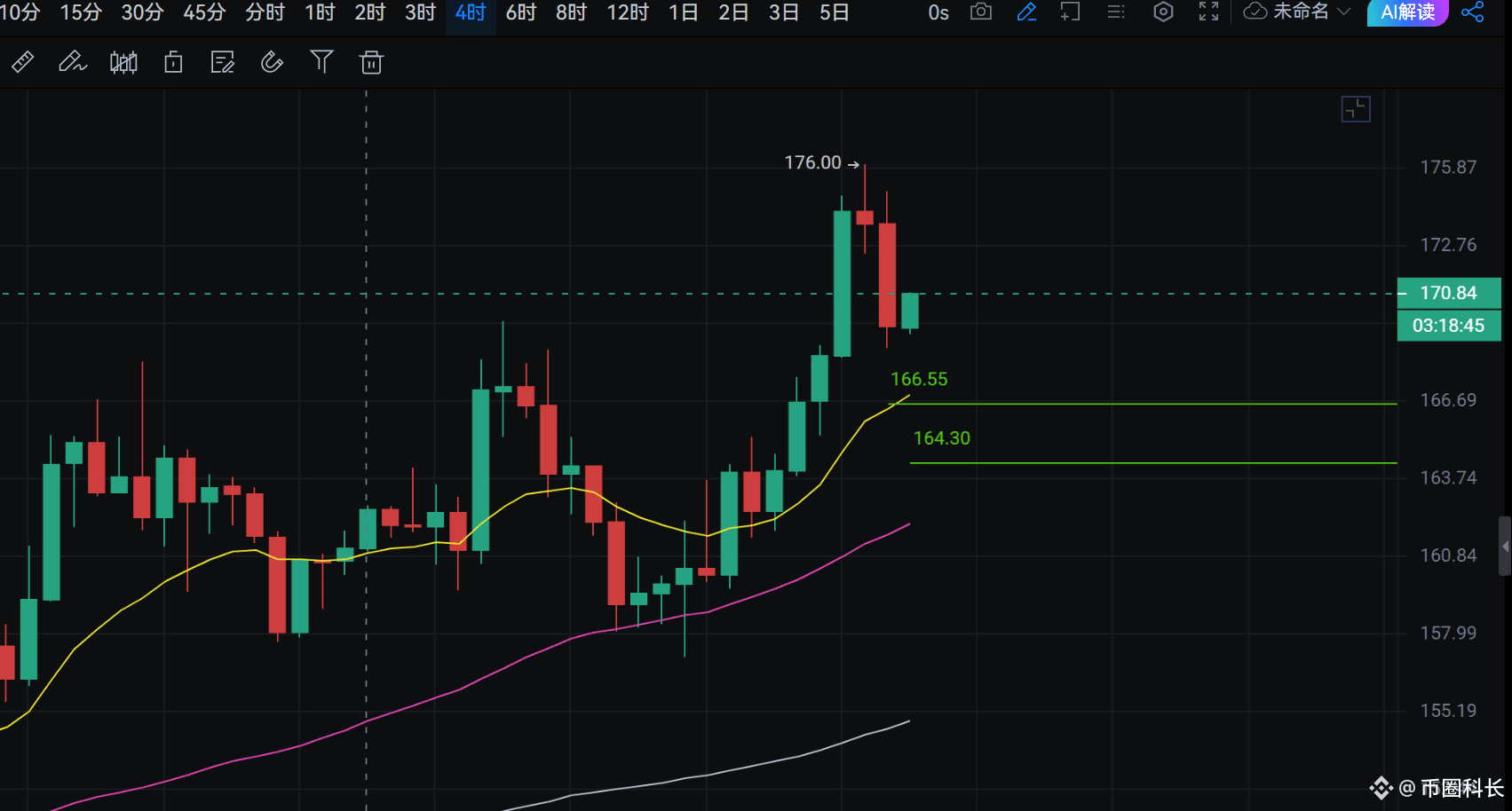Click price axis label 155.19
This screenshot has width=1512, height=811.
click(x=1448, y=711)
